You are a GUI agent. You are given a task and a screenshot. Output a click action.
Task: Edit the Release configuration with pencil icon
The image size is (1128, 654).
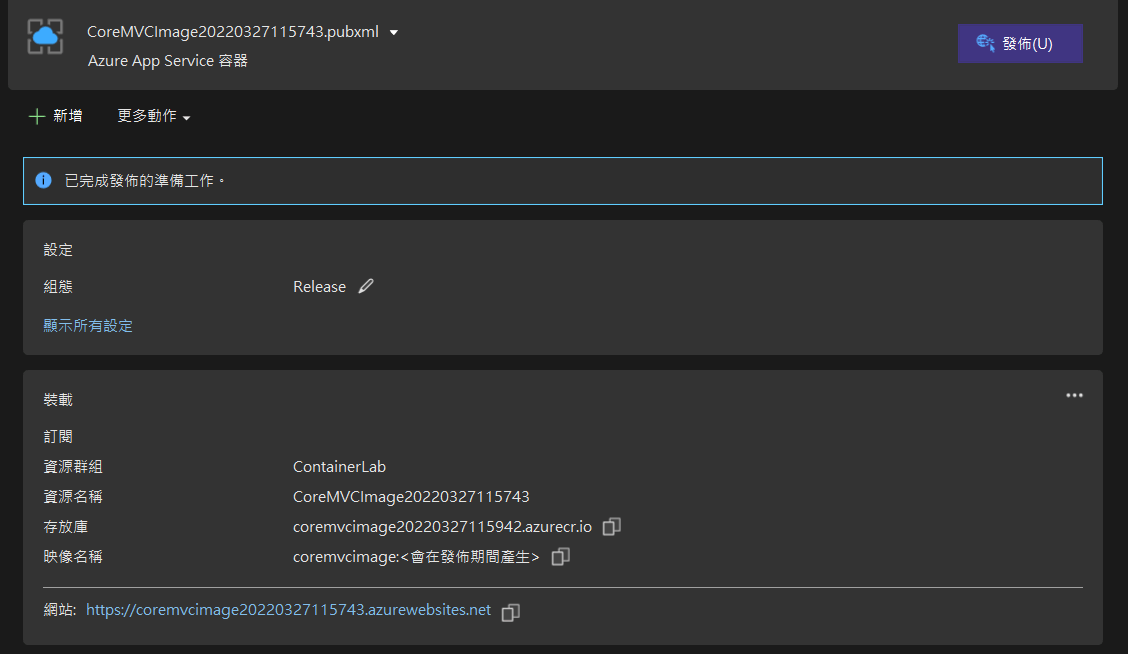366,287
